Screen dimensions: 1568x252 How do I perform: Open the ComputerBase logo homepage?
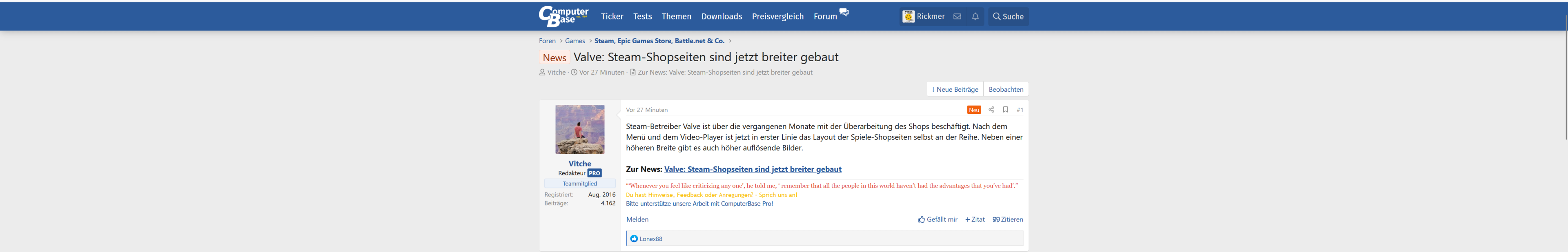click(563, 16)
